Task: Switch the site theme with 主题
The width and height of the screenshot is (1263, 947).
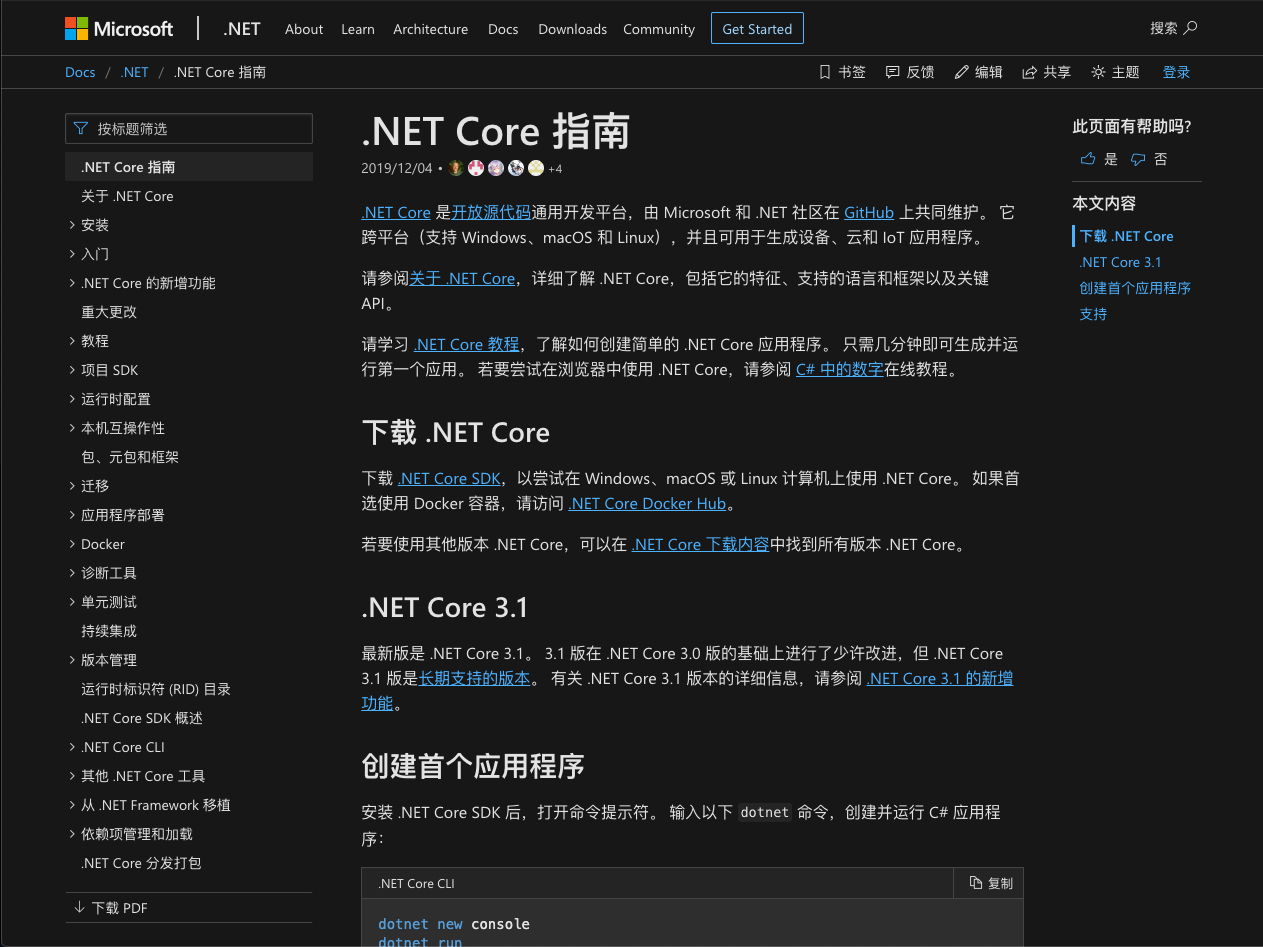Action: click(x=1113, y=71)
